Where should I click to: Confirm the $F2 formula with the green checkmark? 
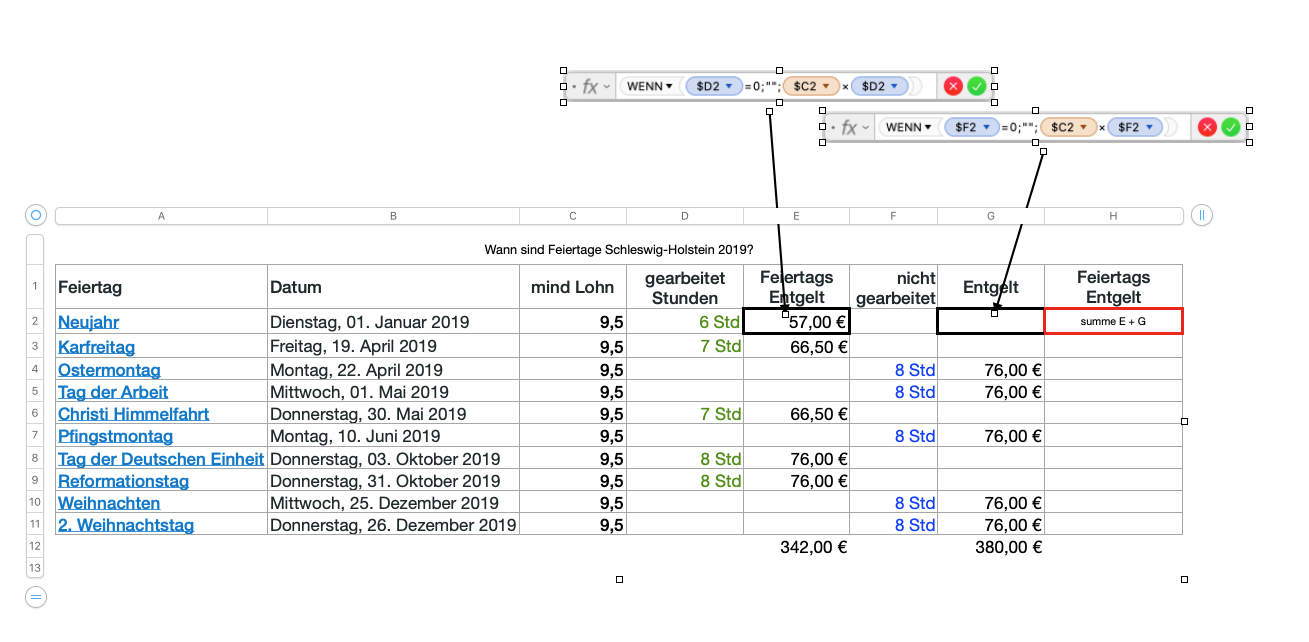coord(1230,127)
